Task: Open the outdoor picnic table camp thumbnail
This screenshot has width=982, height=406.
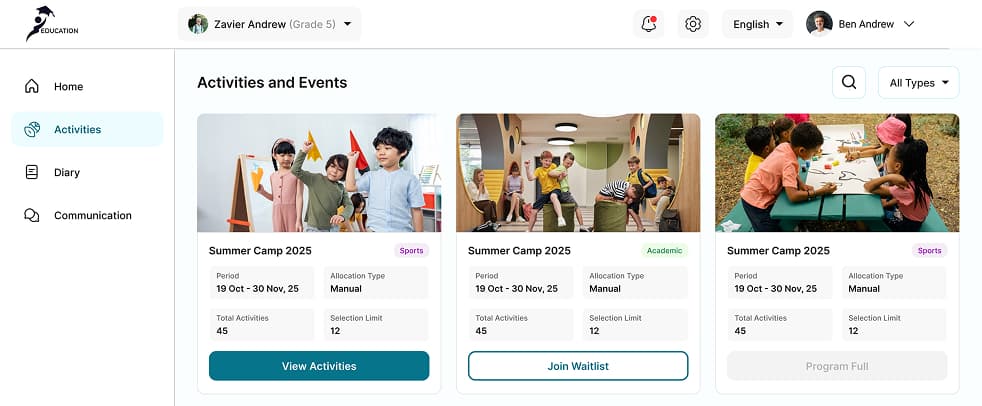Action: pos(837,172)
